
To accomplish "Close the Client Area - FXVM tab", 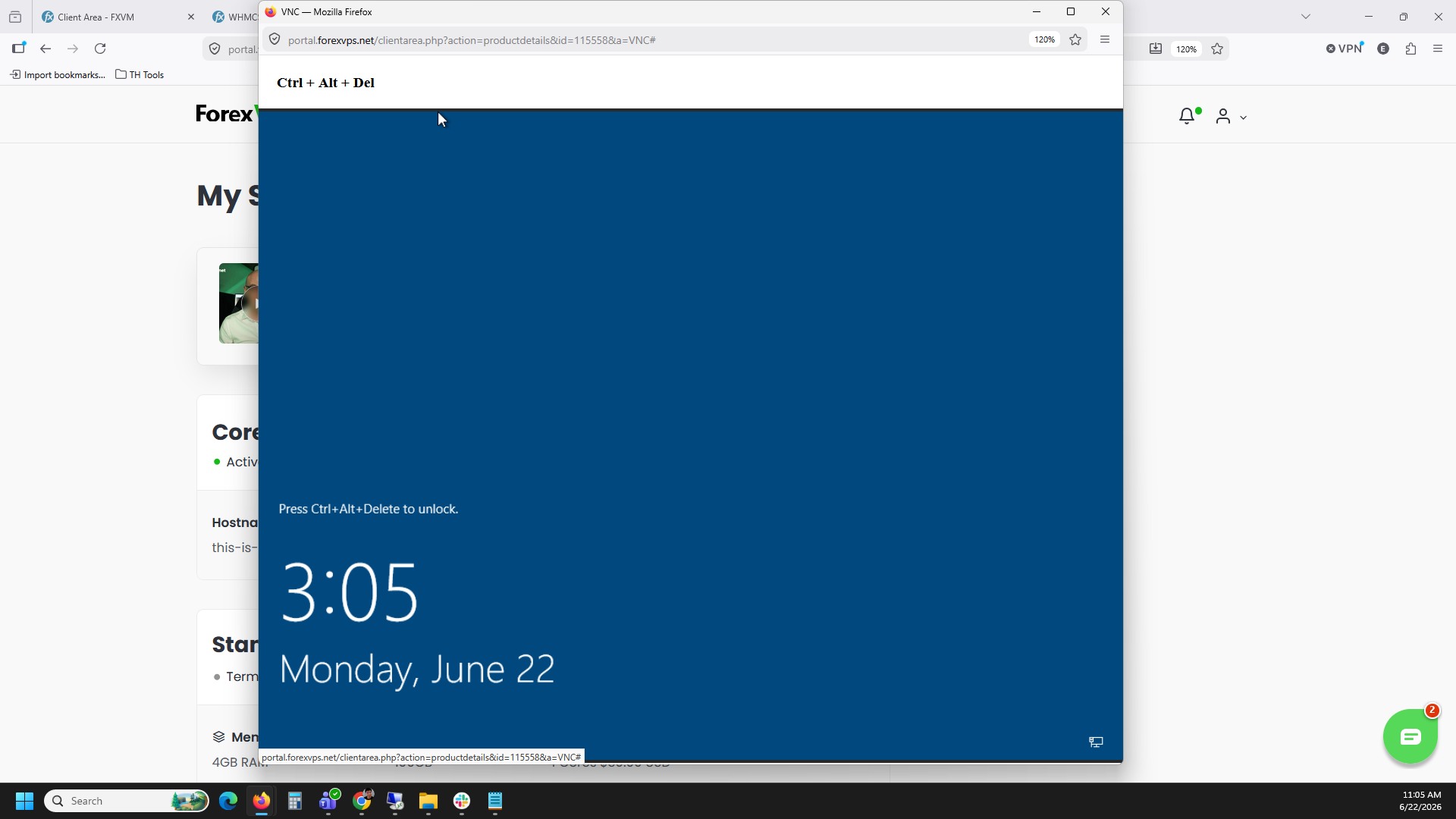I will [x=190, y=17].
